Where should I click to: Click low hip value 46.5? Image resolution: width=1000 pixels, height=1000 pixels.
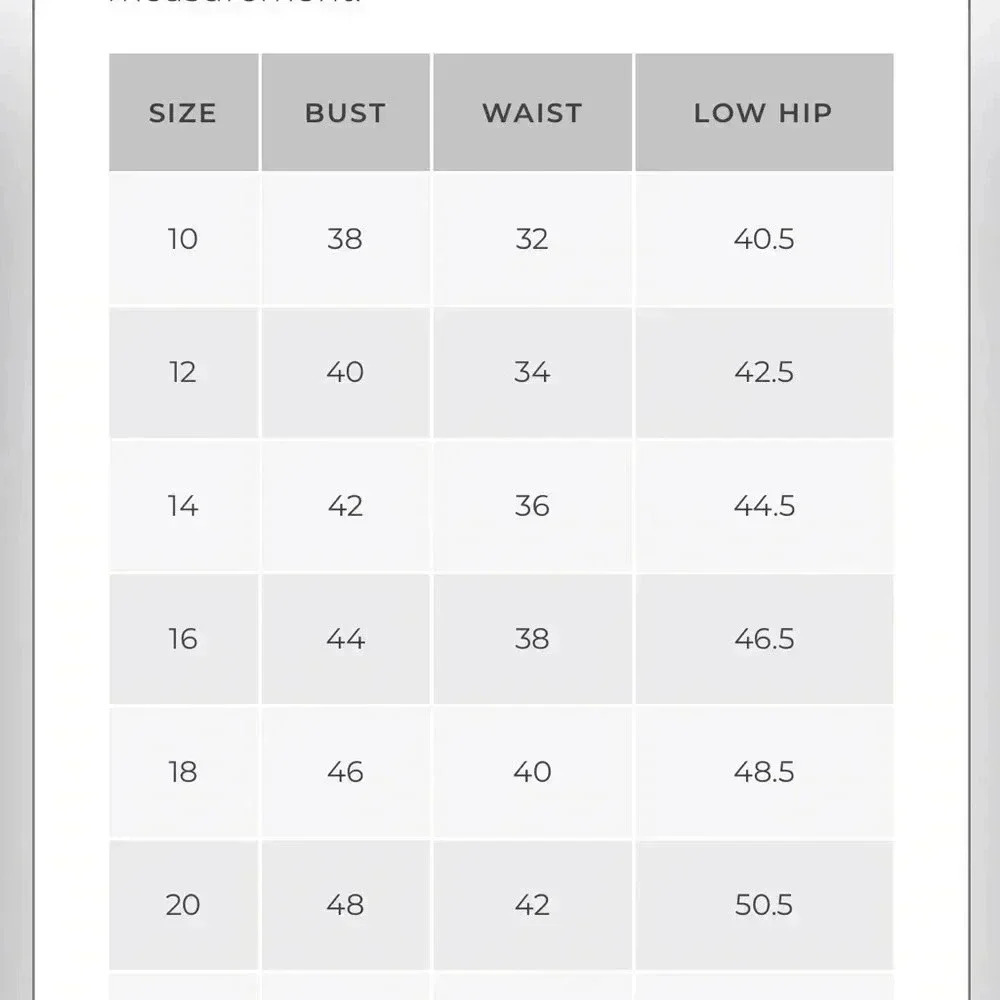[x=764, y=639]
